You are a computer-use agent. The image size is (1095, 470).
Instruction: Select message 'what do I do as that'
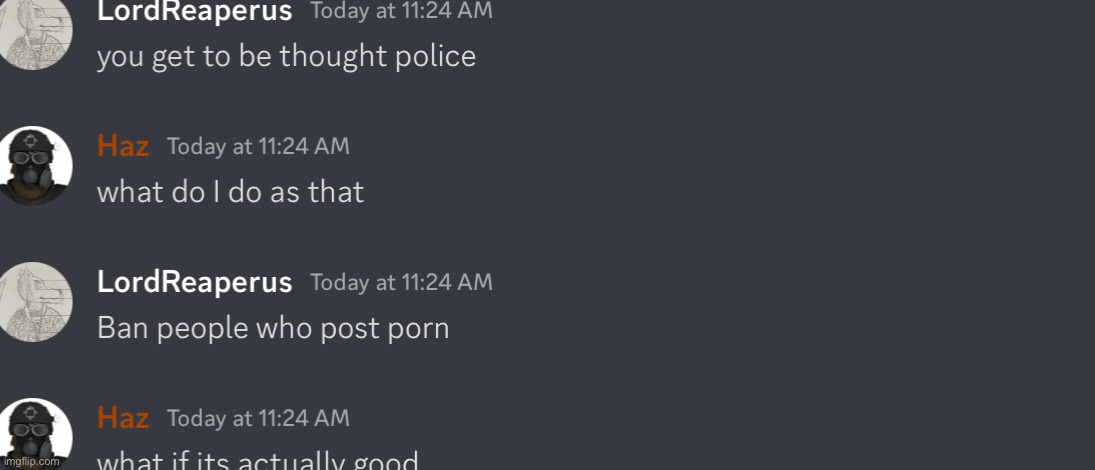point(230,192)
